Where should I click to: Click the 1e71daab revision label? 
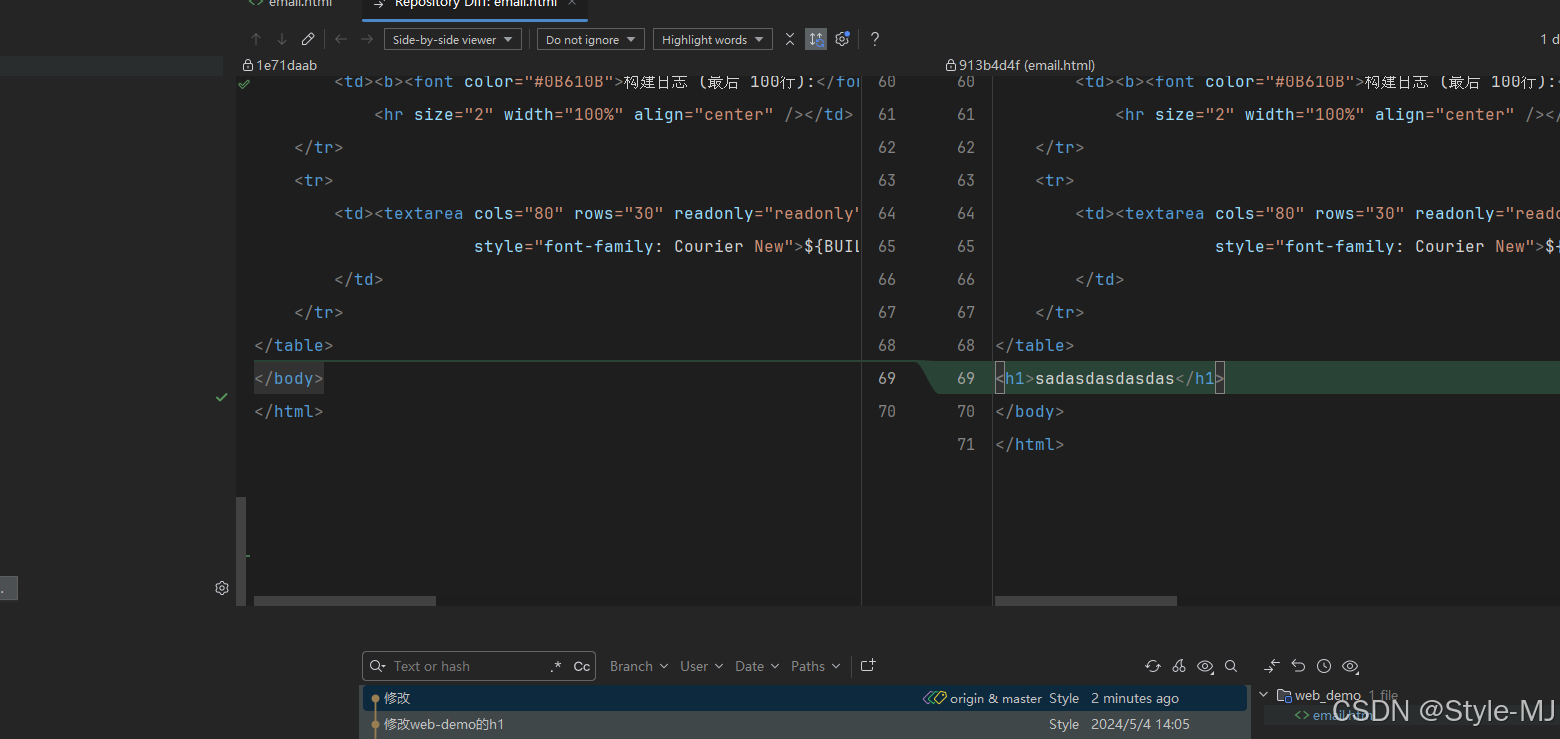tap(287, 65)
